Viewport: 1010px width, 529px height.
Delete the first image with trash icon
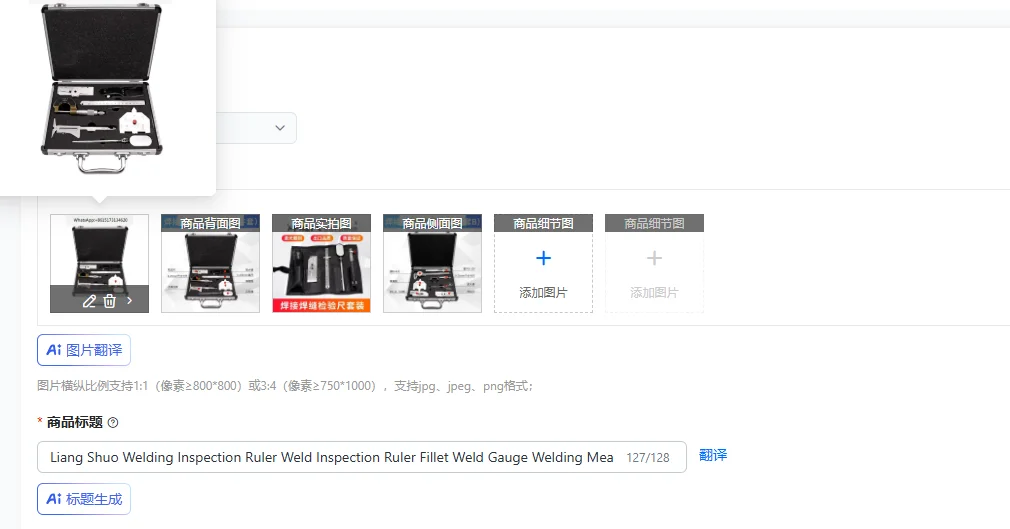click(110, 301)
